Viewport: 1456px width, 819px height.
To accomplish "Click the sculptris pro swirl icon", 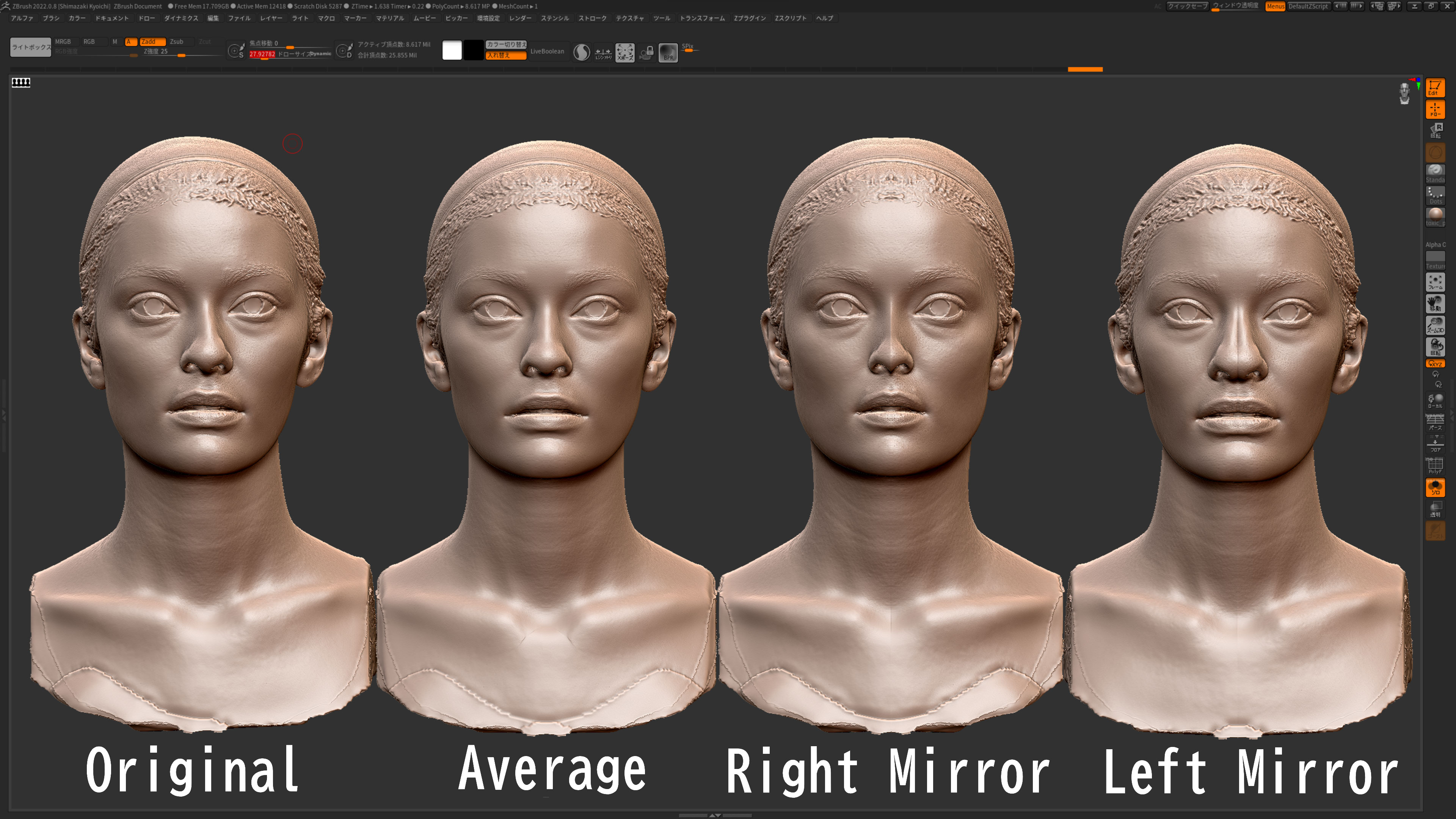I will coord(582,53).
